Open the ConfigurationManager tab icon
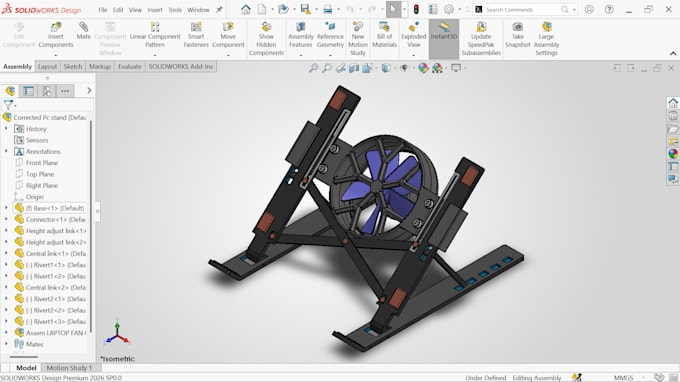The width and height of the screenshot is (680, 382). 47,91
